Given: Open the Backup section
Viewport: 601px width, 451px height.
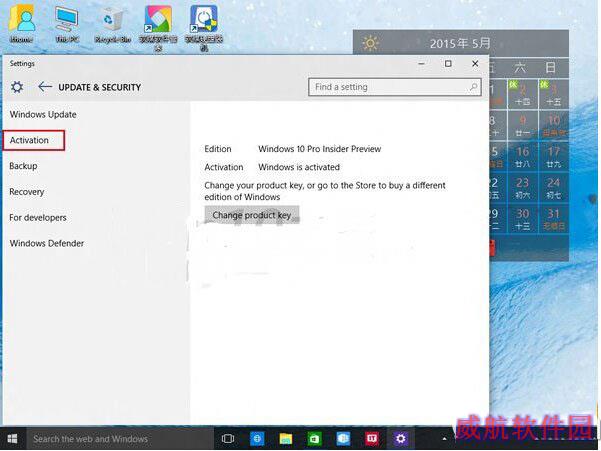Looking at the screenshot, I should pyautogui.click(x=23, y=166).
